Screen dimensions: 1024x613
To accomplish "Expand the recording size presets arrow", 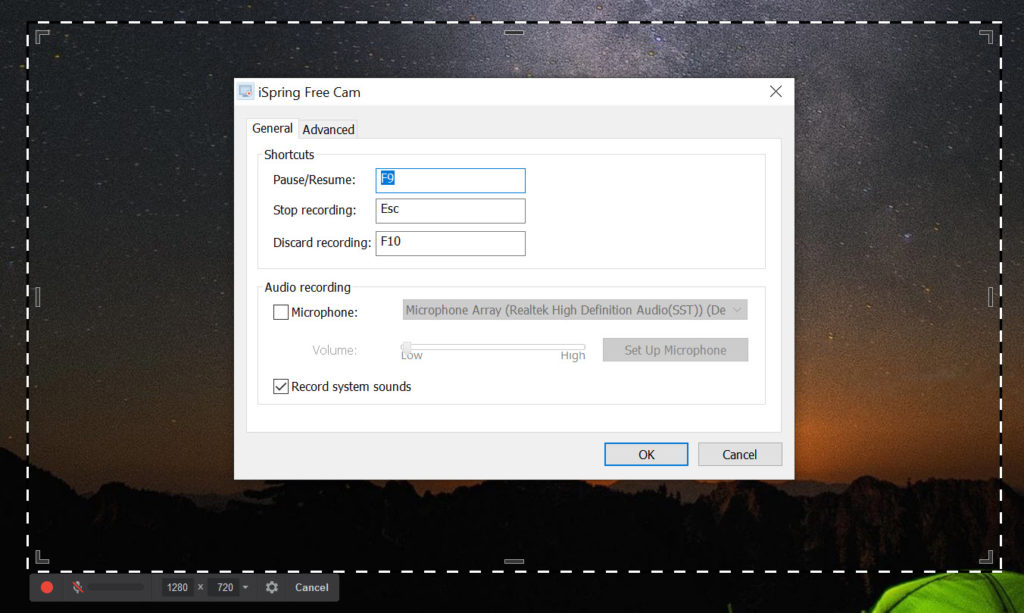I will [246, 588].
